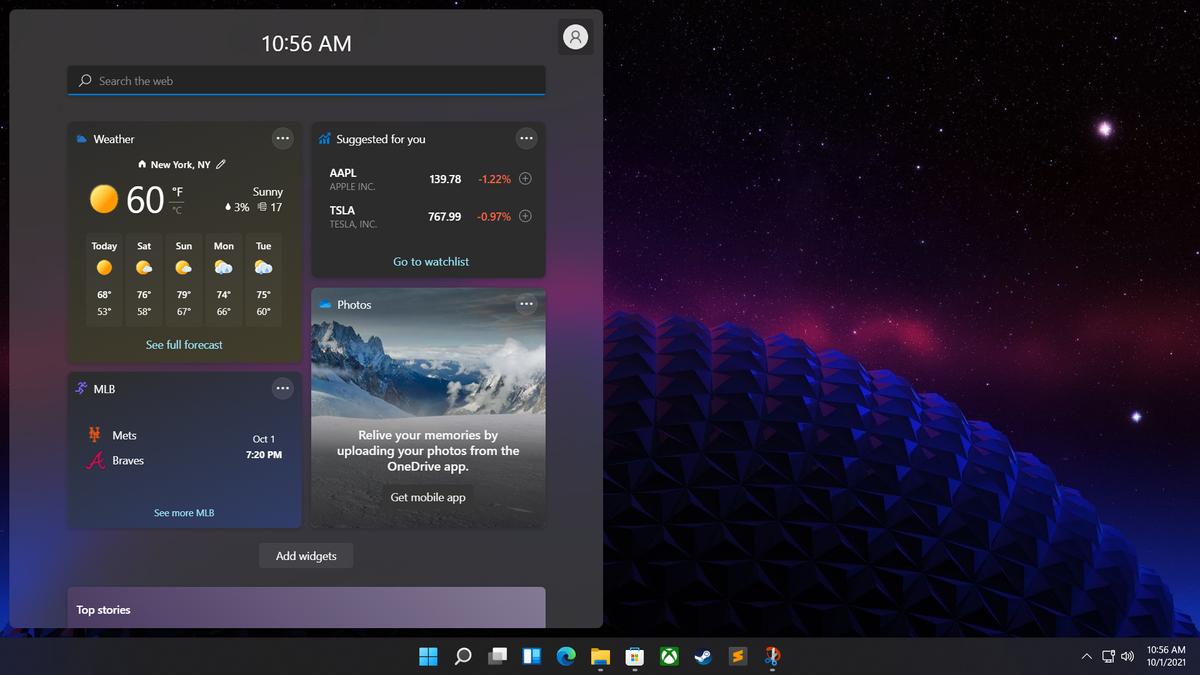Add TSLA to the watchlist

click(527, 216)
